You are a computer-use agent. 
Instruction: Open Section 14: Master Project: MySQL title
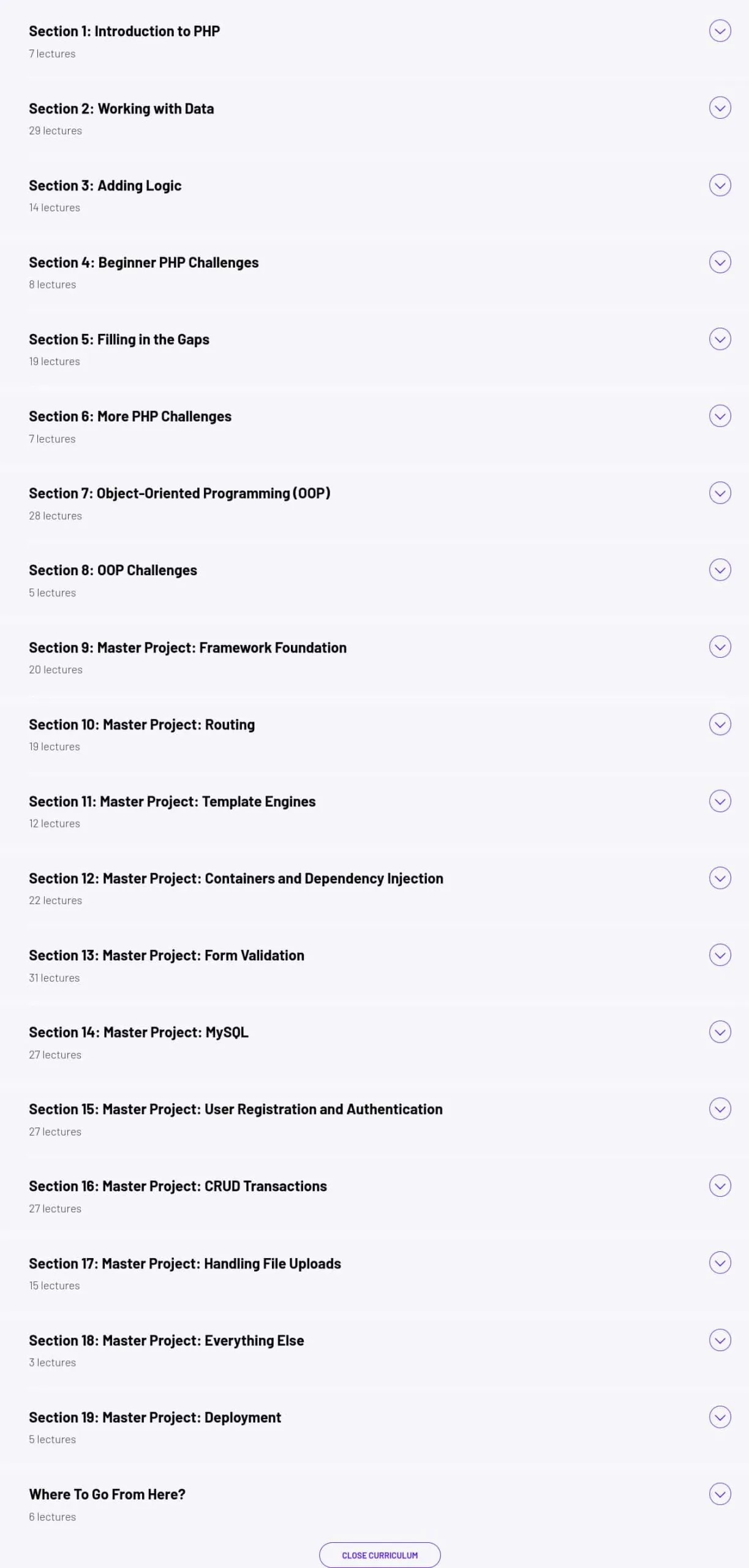(138, 1032)
